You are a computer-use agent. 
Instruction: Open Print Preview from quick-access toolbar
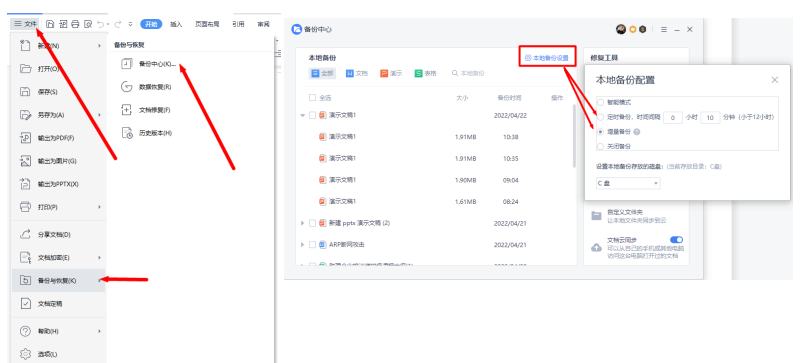88,24
